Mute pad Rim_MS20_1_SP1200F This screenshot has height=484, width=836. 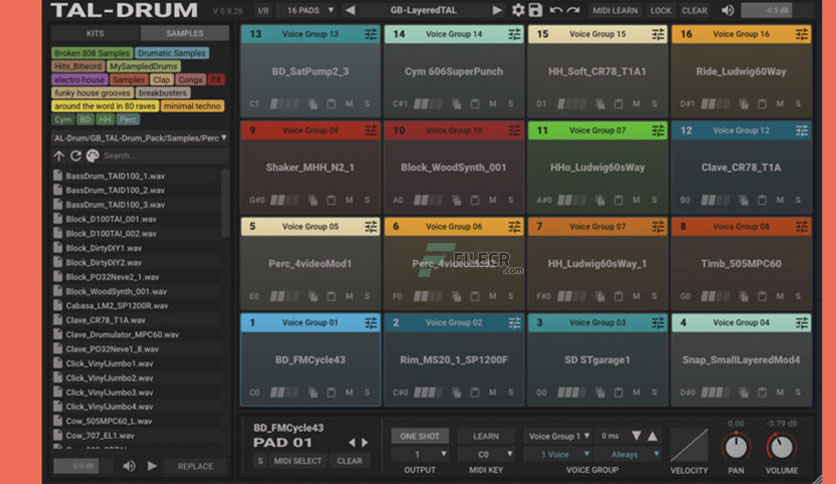coord(493,392)
